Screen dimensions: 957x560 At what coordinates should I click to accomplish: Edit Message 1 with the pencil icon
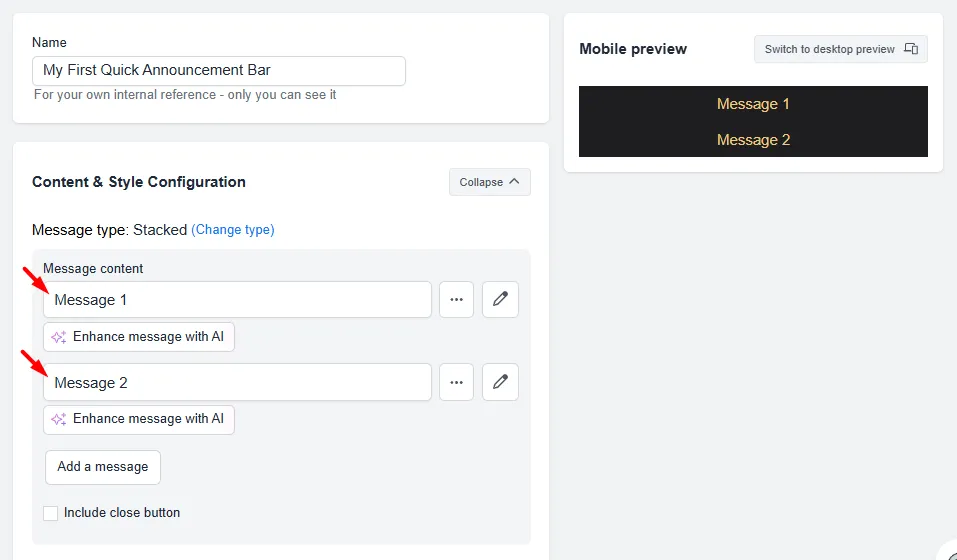pyautogui.click(x=500, y=300)
